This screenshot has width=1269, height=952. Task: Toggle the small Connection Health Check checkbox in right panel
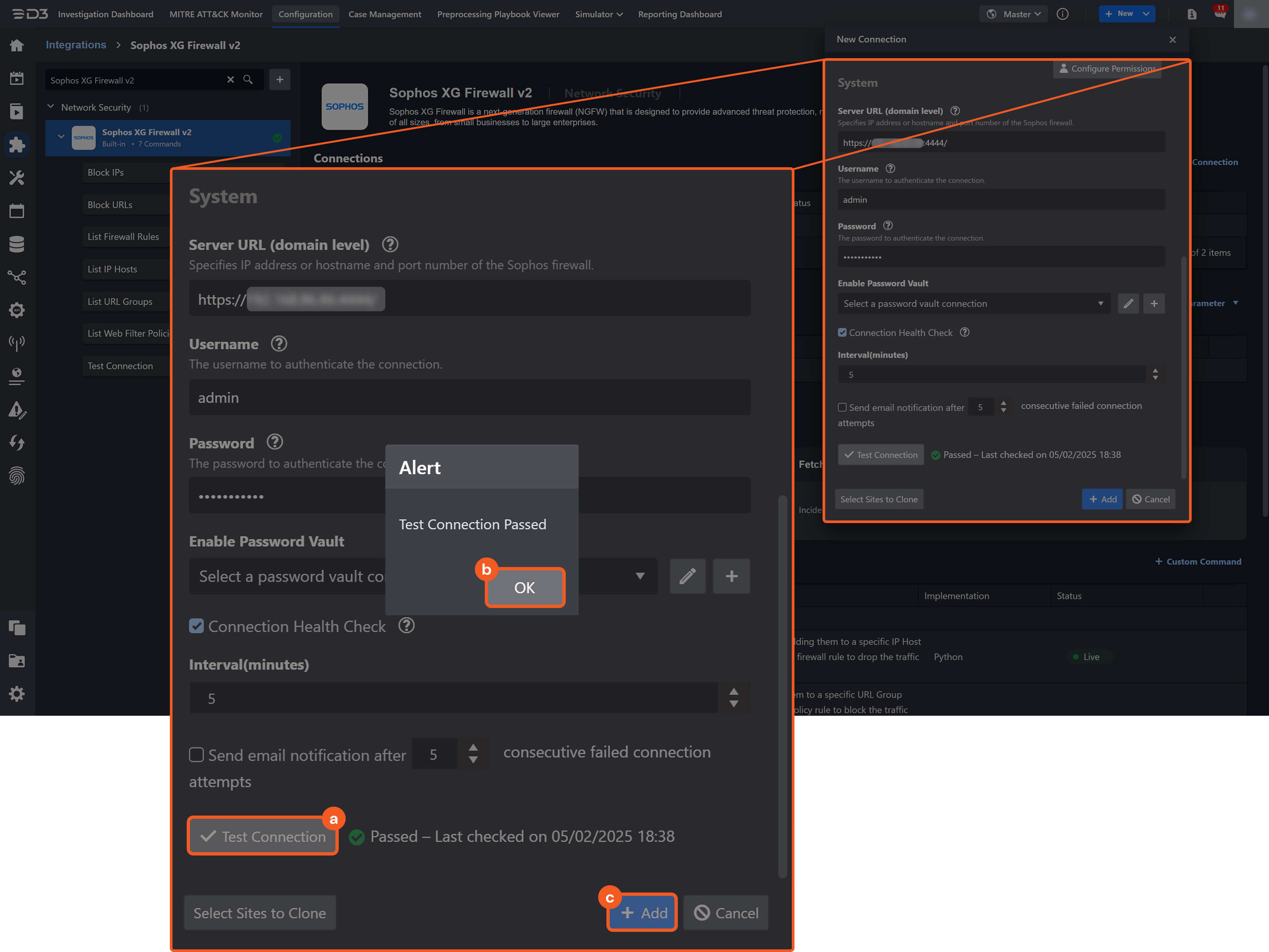842,333
